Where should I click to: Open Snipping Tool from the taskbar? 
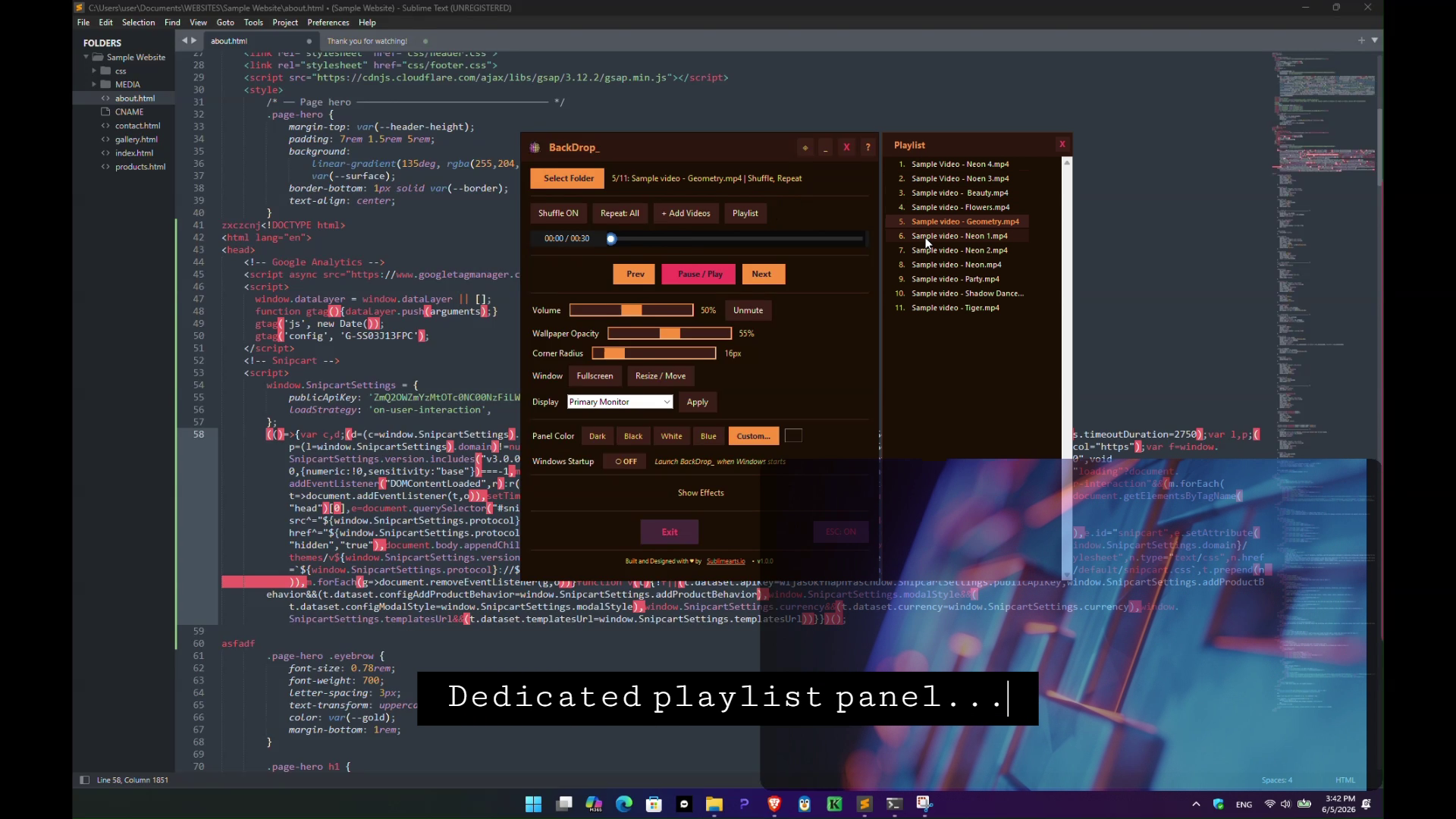[x=924, y=804]
